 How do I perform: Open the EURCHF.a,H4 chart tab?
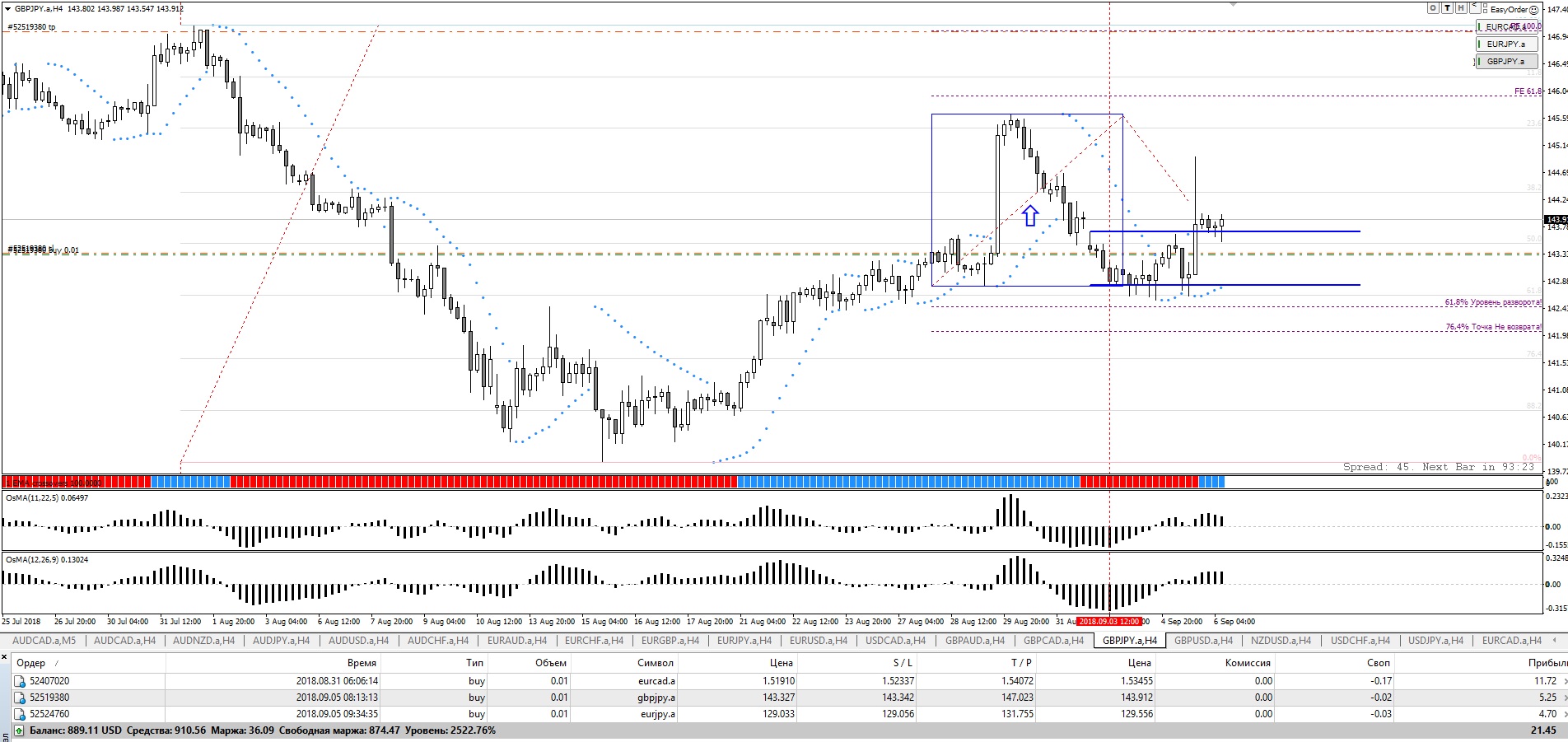[595, 641]
